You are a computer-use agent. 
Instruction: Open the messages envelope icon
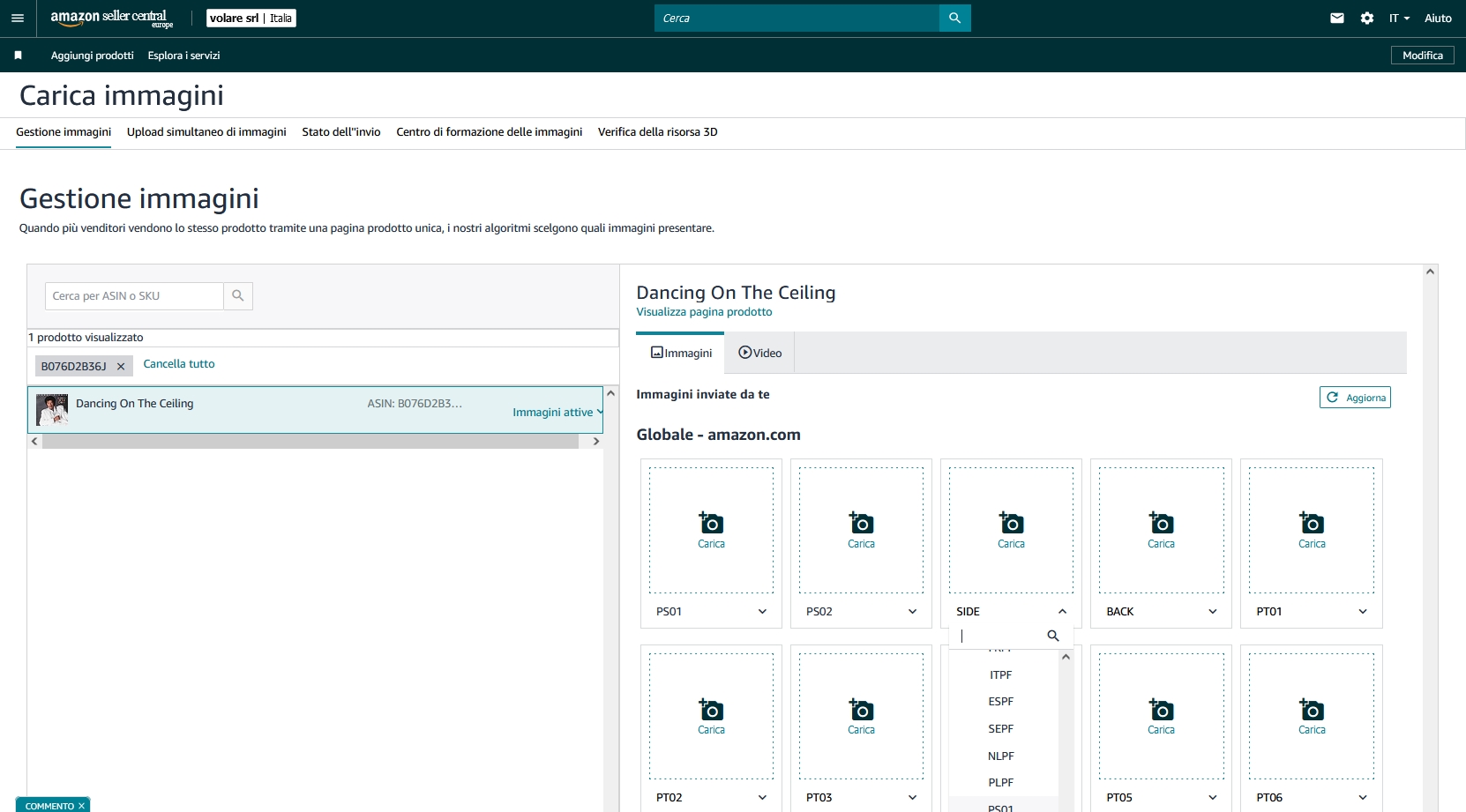pos(1336,19)
